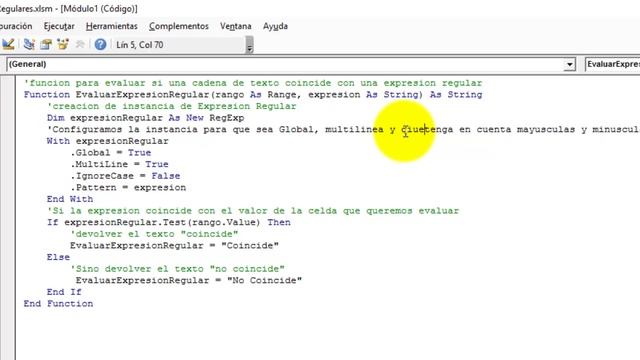Click the EvaluarExpresionRegular = "No Coincide" line
Screen dimensions: 640x360
click(x=189, y=281)
